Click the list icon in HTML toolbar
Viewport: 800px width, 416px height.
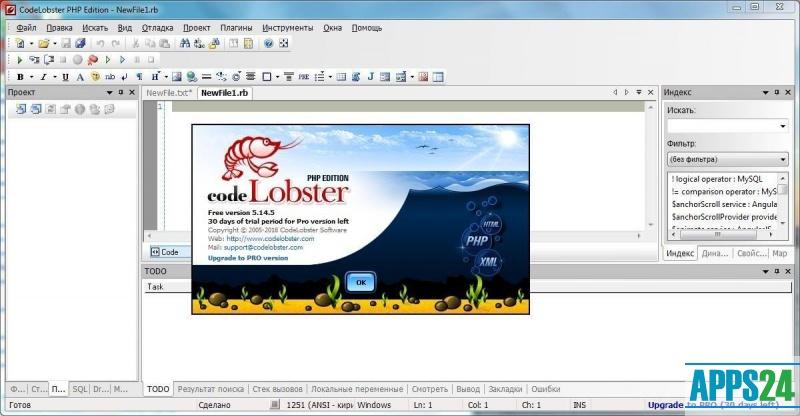click(x=319, y=77)
